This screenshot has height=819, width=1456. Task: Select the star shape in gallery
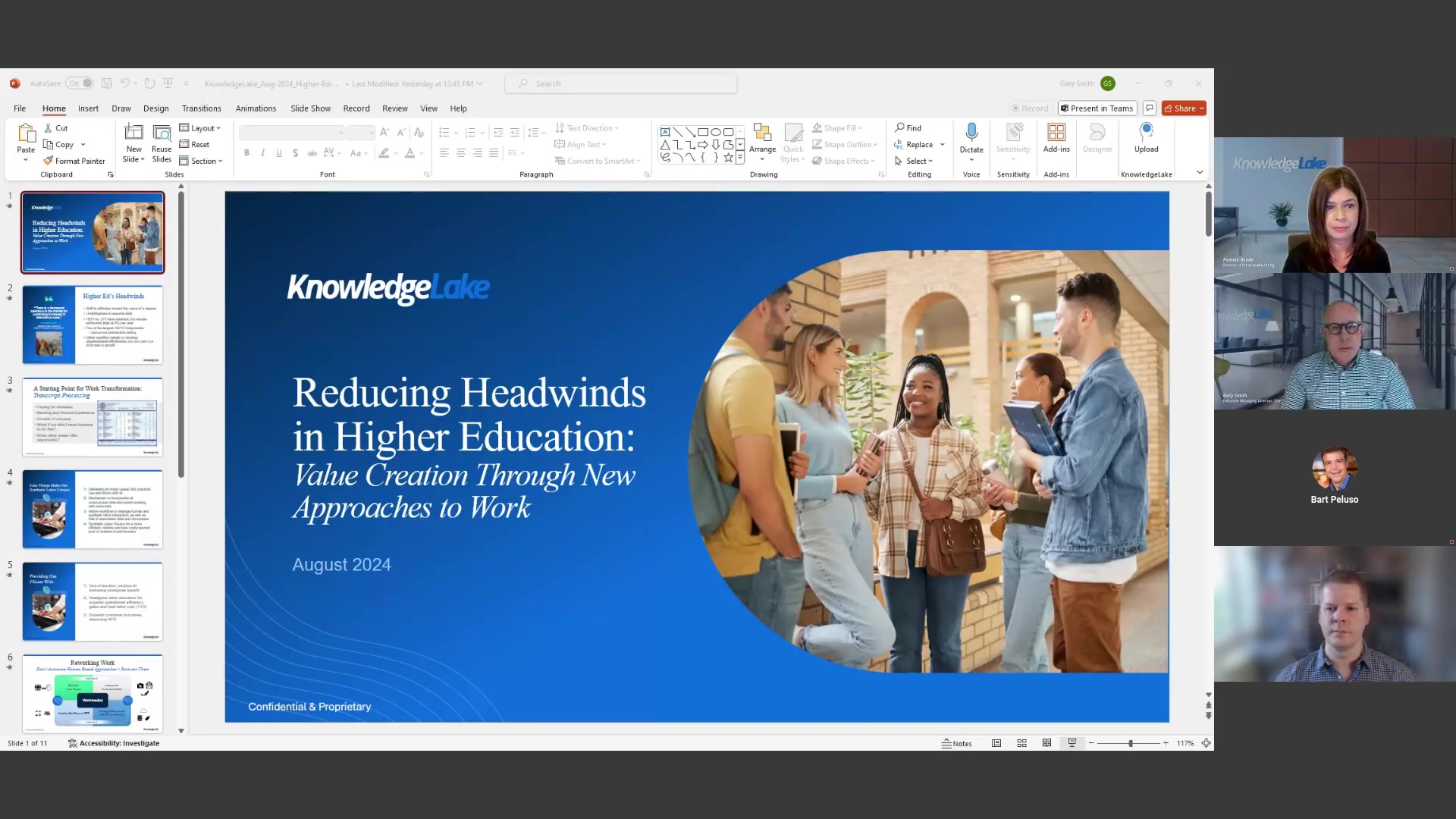click(x=728, y=158)
